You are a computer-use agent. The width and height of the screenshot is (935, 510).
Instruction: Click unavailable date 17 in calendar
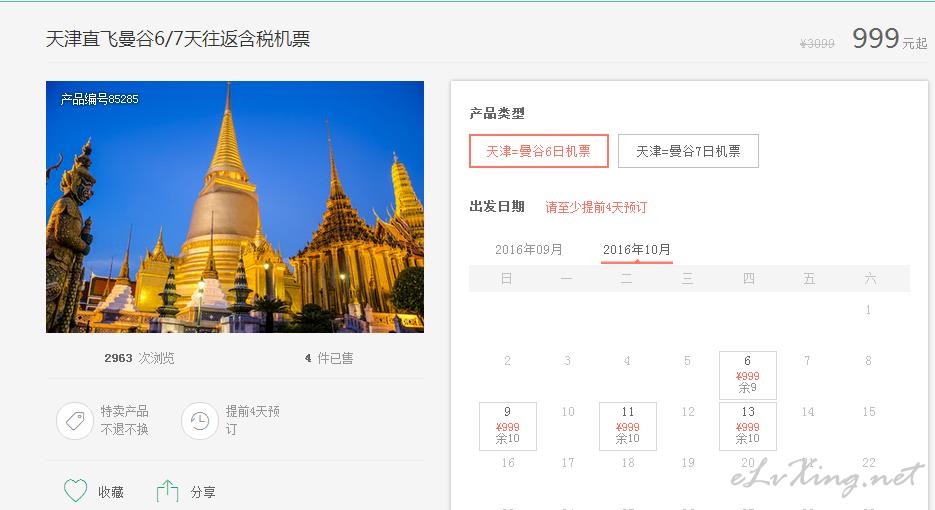(x=568, y=462)
